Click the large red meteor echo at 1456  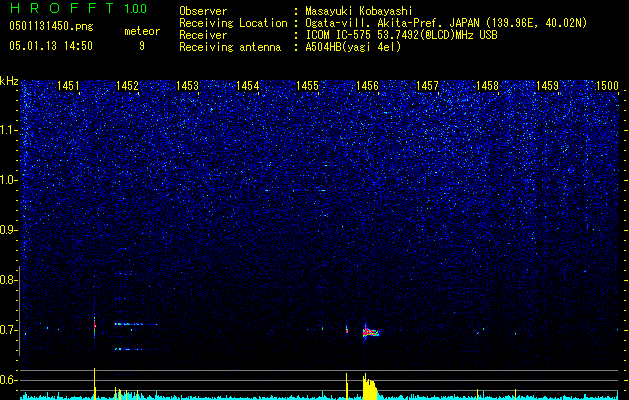coord(370,332)
